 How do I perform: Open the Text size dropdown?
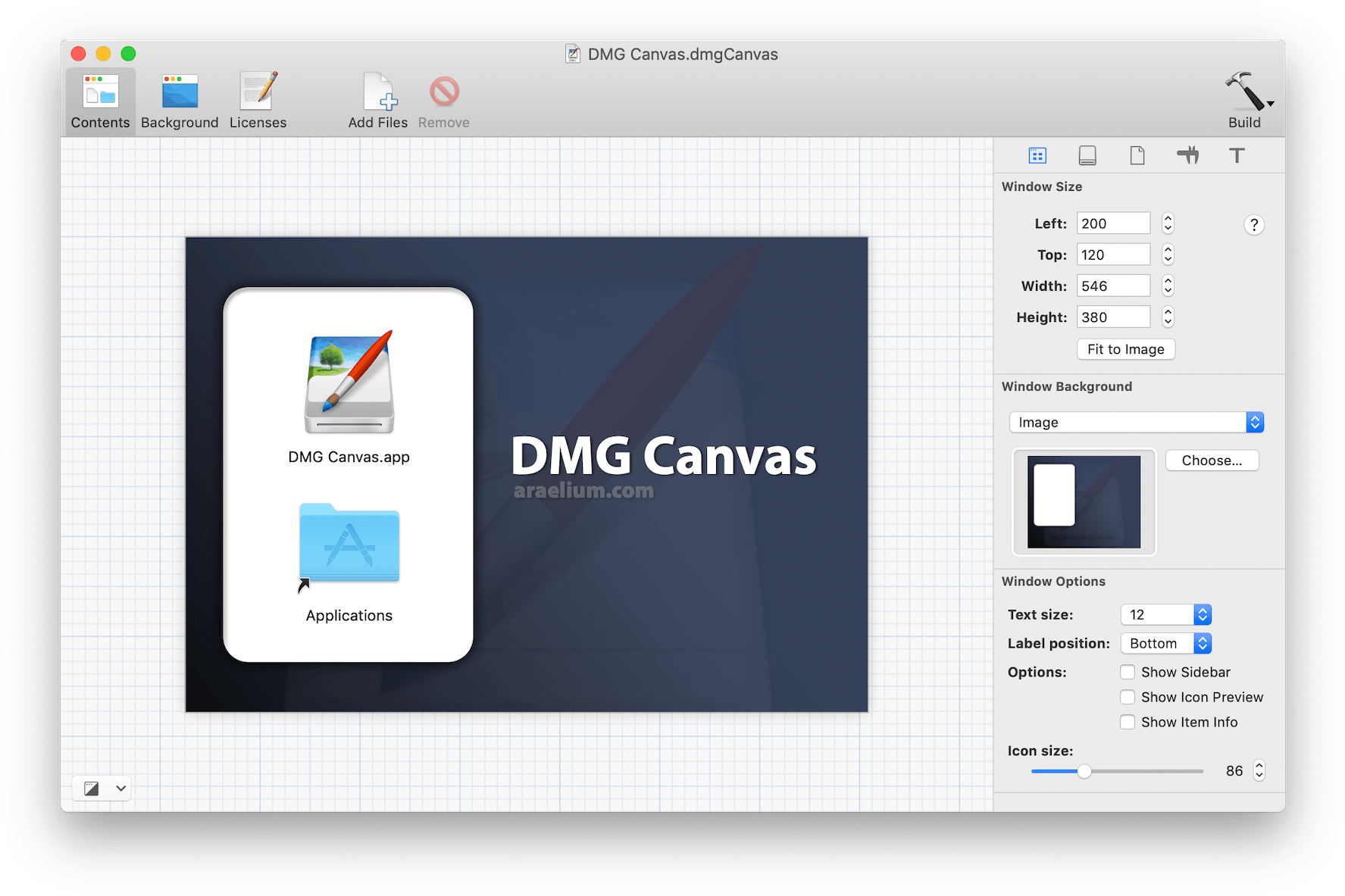pos(1165,614)
